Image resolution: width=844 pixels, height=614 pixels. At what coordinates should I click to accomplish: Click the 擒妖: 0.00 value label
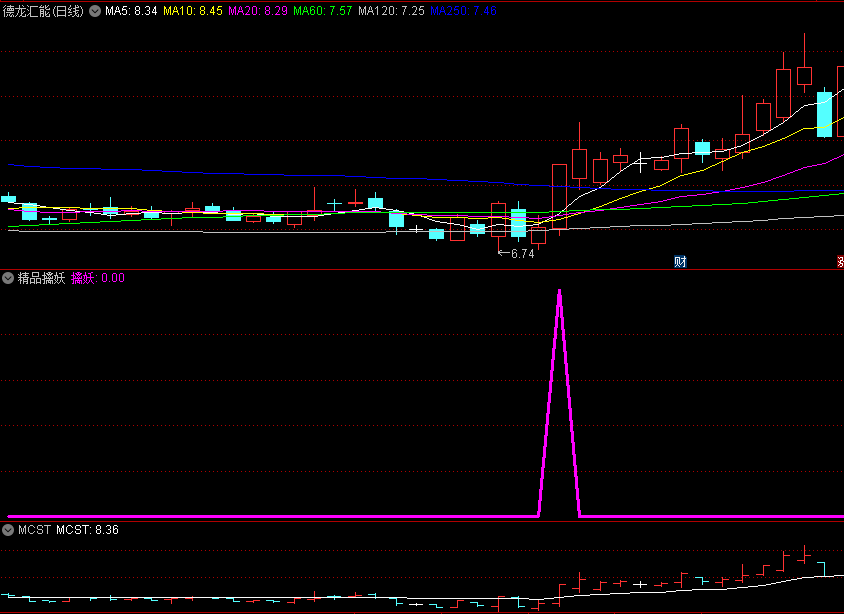point(98,278)
